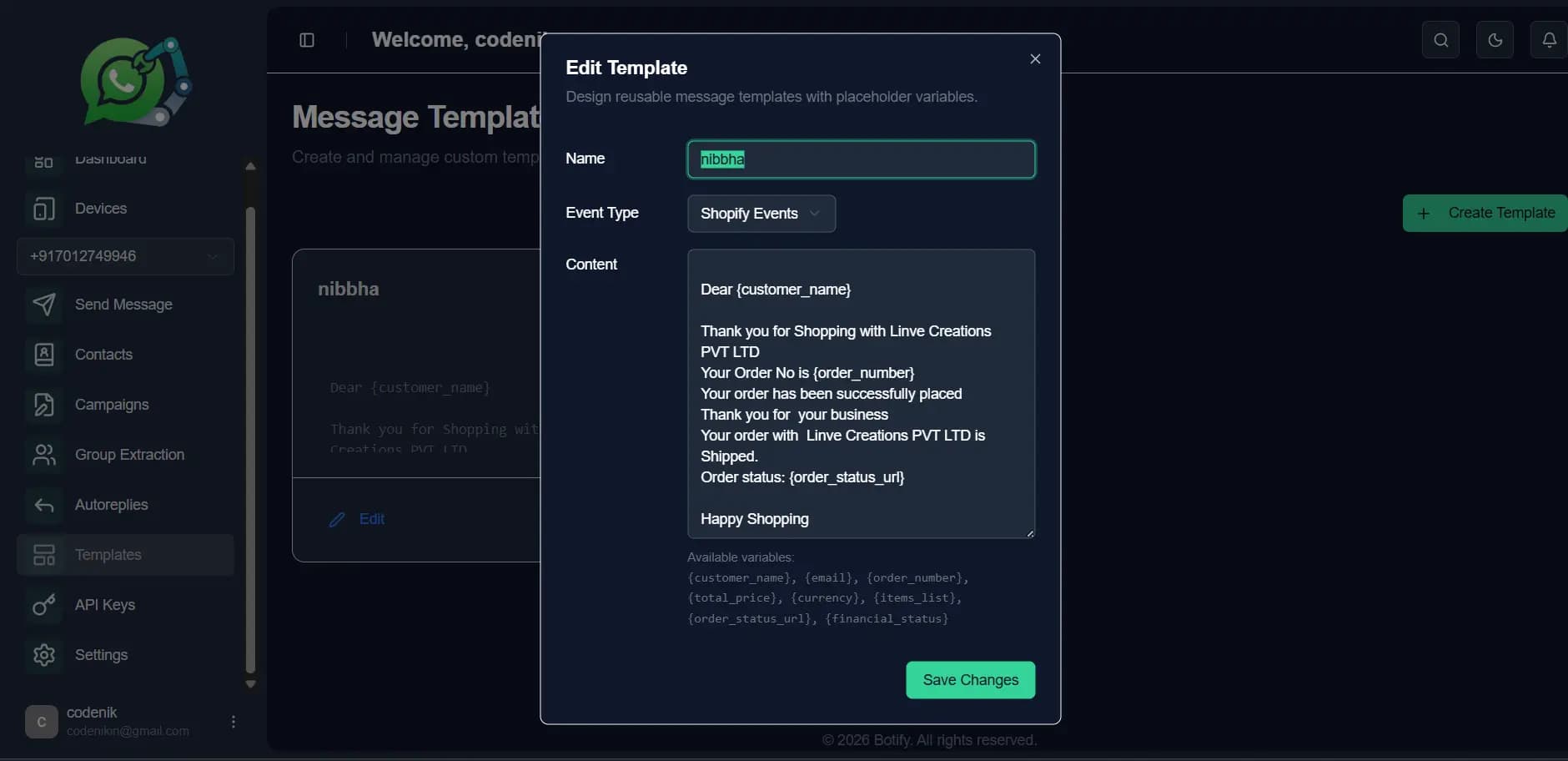Click the API Keys key icon
The width and height of the screenshot is (1568, 761).
(44, 605)
